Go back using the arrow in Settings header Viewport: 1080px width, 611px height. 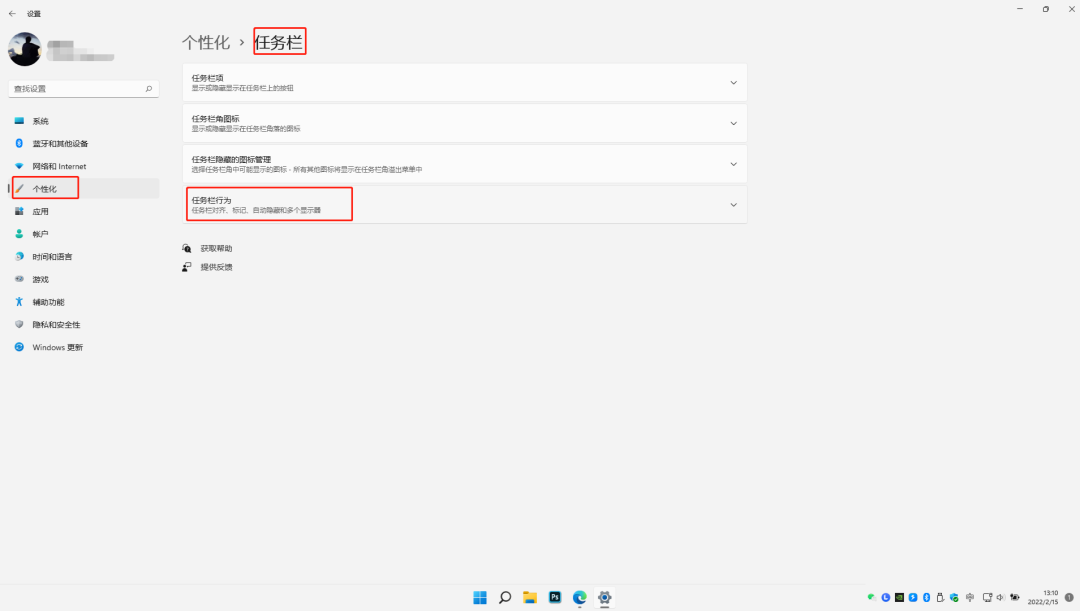(12, 14)
